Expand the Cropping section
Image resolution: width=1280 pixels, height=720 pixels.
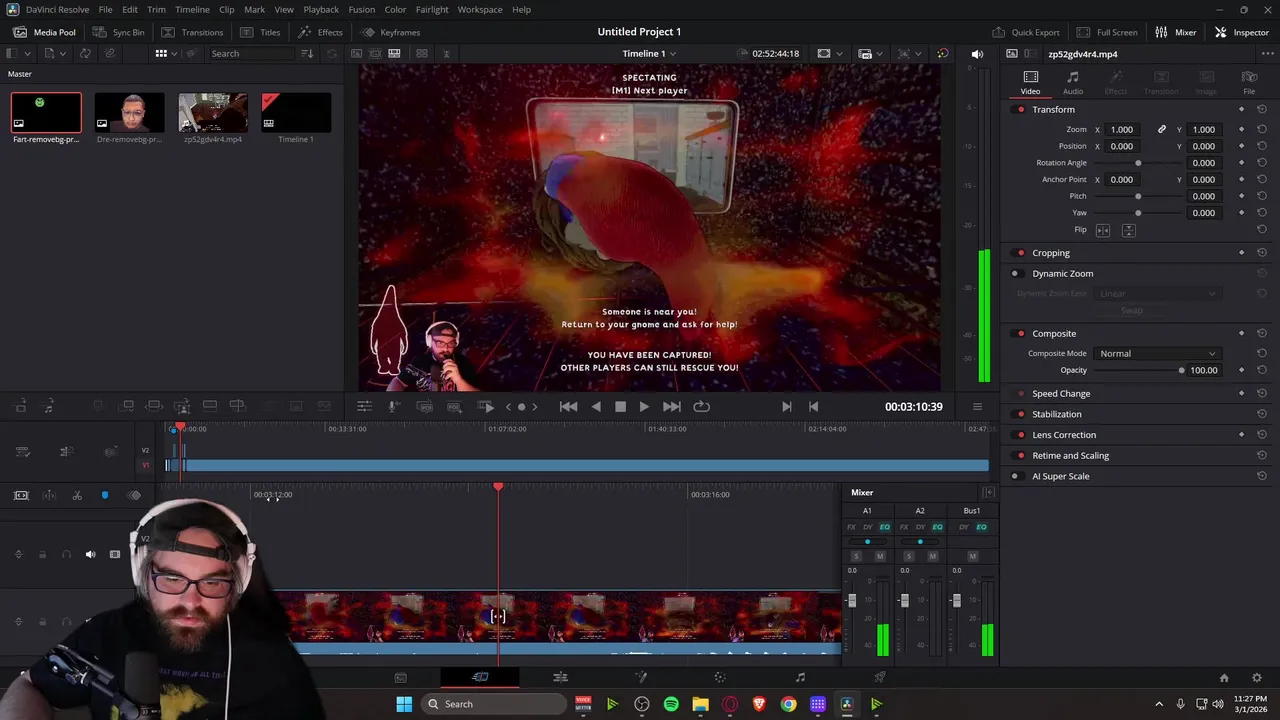1051,253
